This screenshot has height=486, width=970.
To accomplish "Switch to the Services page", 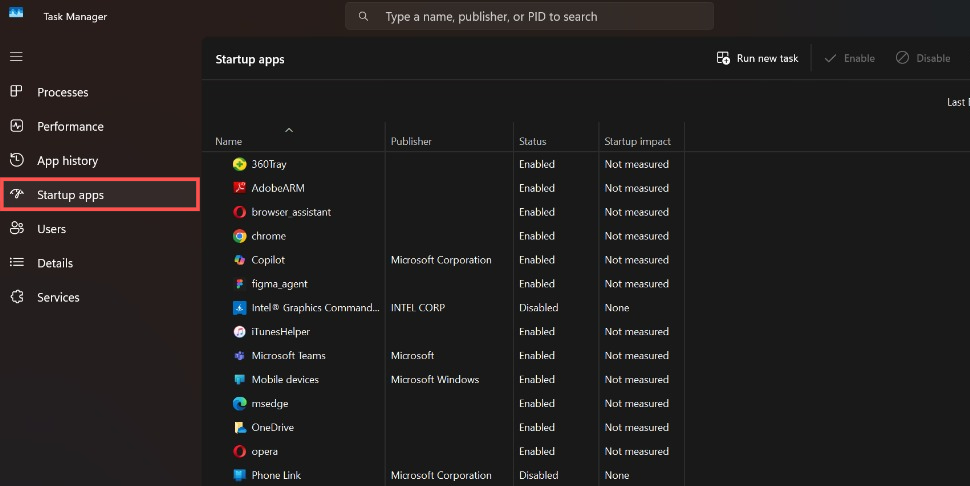I will click(x=100, y=297).
